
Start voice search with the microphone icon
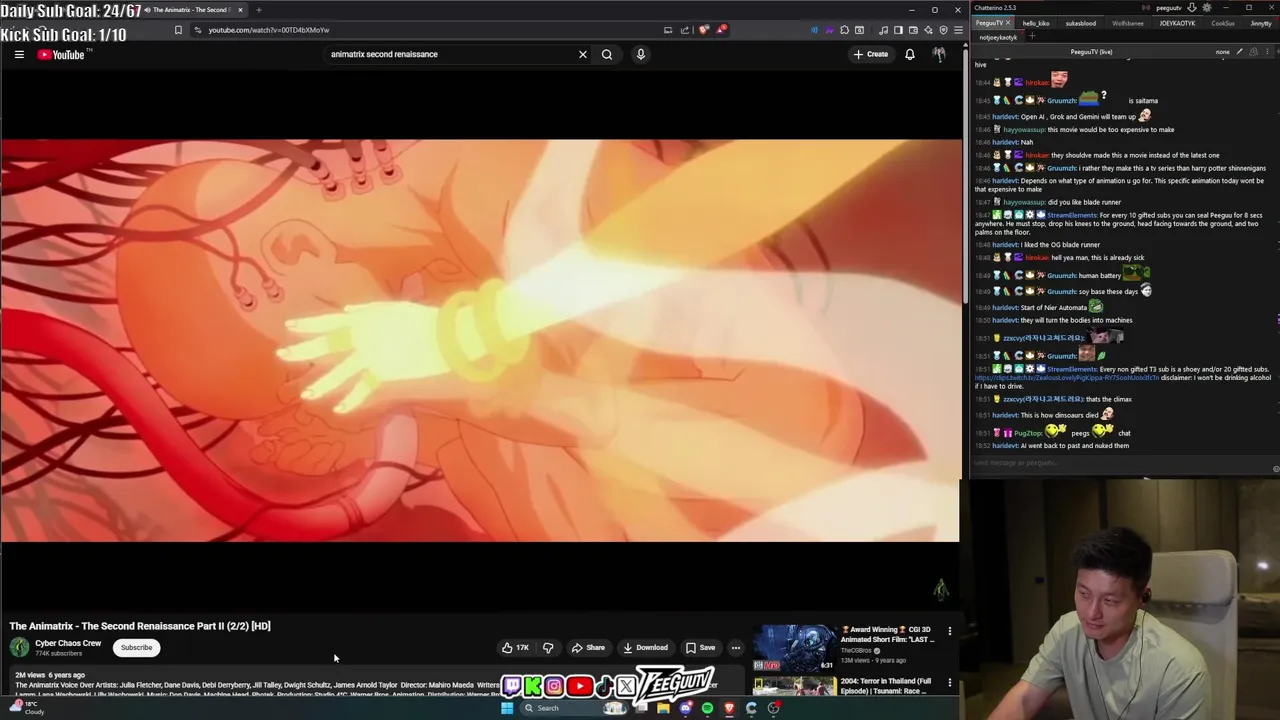click(641, 54)
